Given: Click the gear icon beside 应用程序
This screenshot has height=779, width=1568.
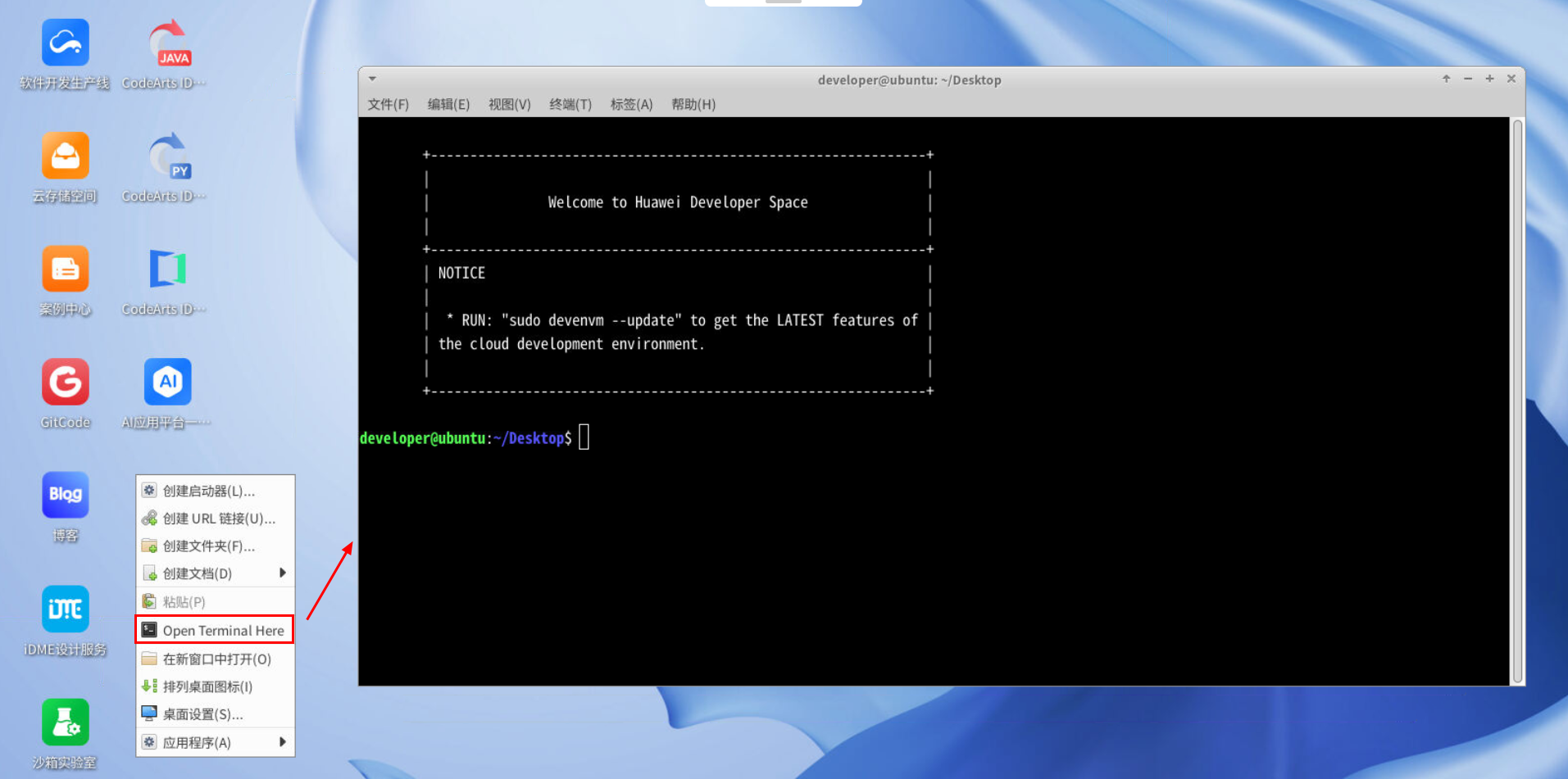Looking at the screenshot, I should click(149, 742).
